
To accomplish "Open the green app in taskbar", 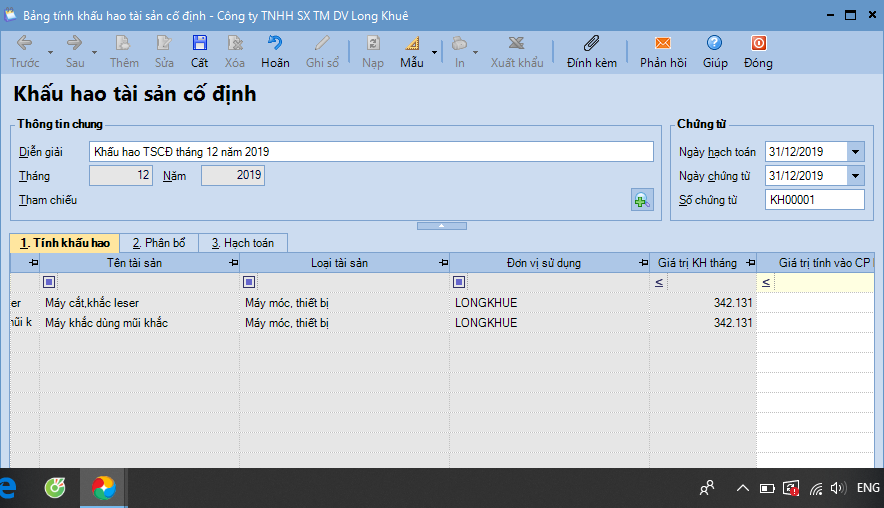I will tap(55, 488).
